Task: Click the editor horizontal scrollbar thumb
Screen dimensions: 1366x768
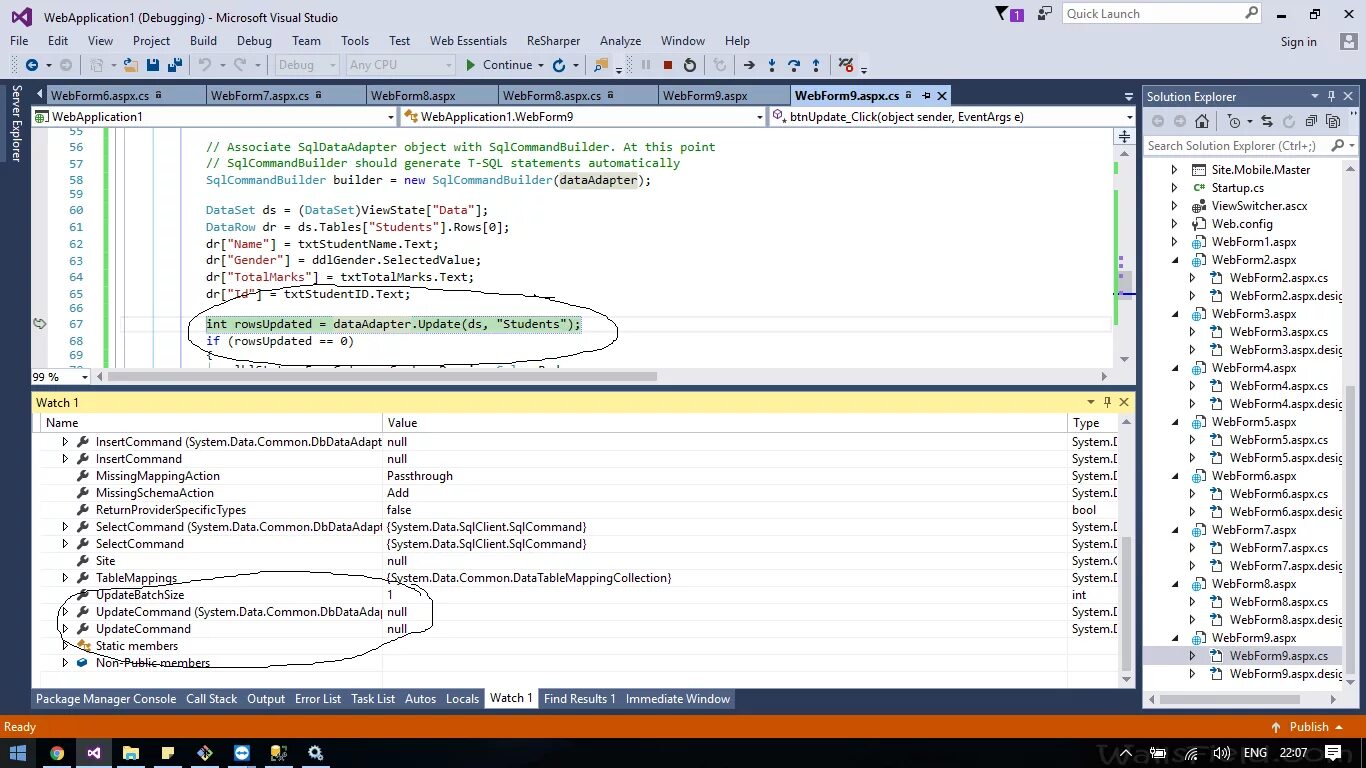Action: tap(382, 377)
